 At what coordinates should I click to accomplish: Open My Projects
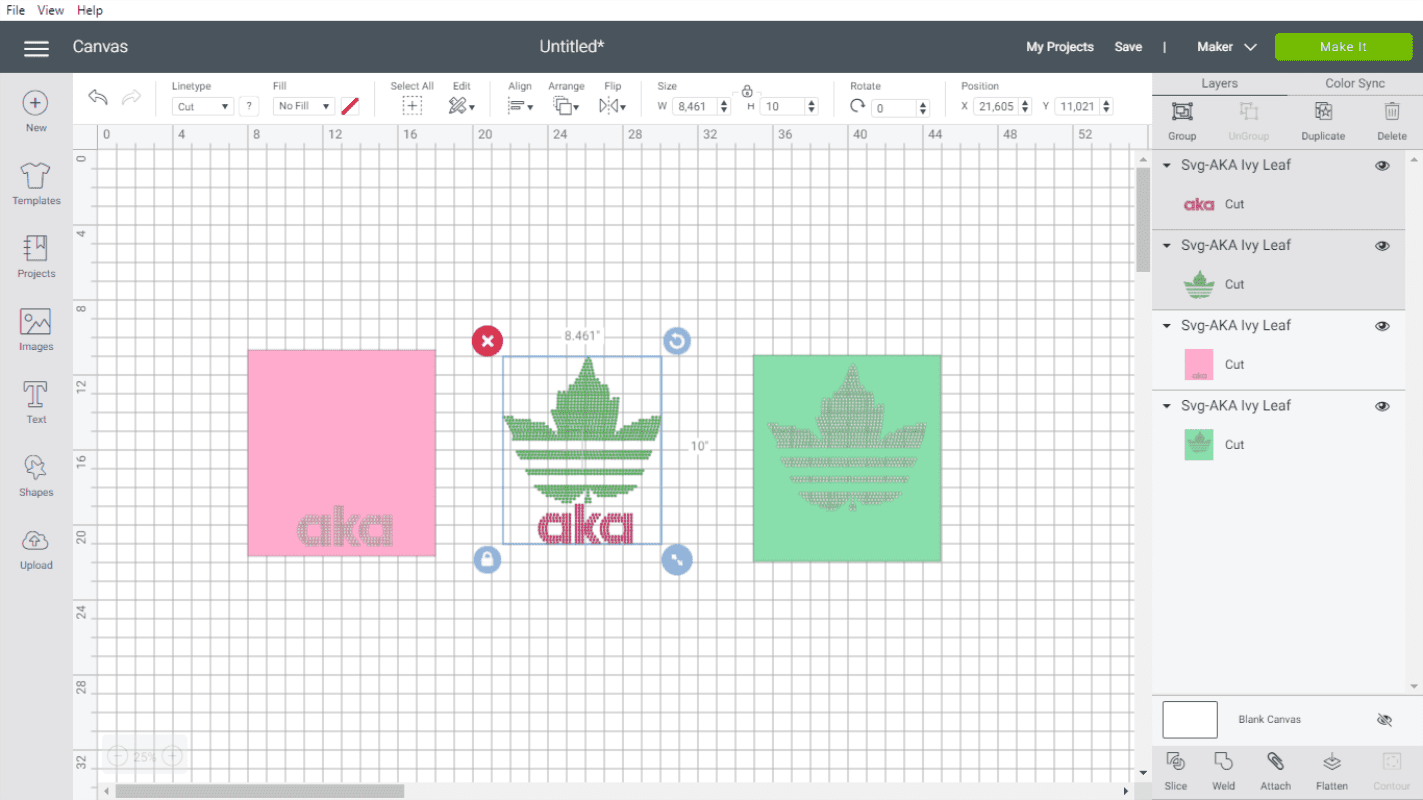(1060, 47)
